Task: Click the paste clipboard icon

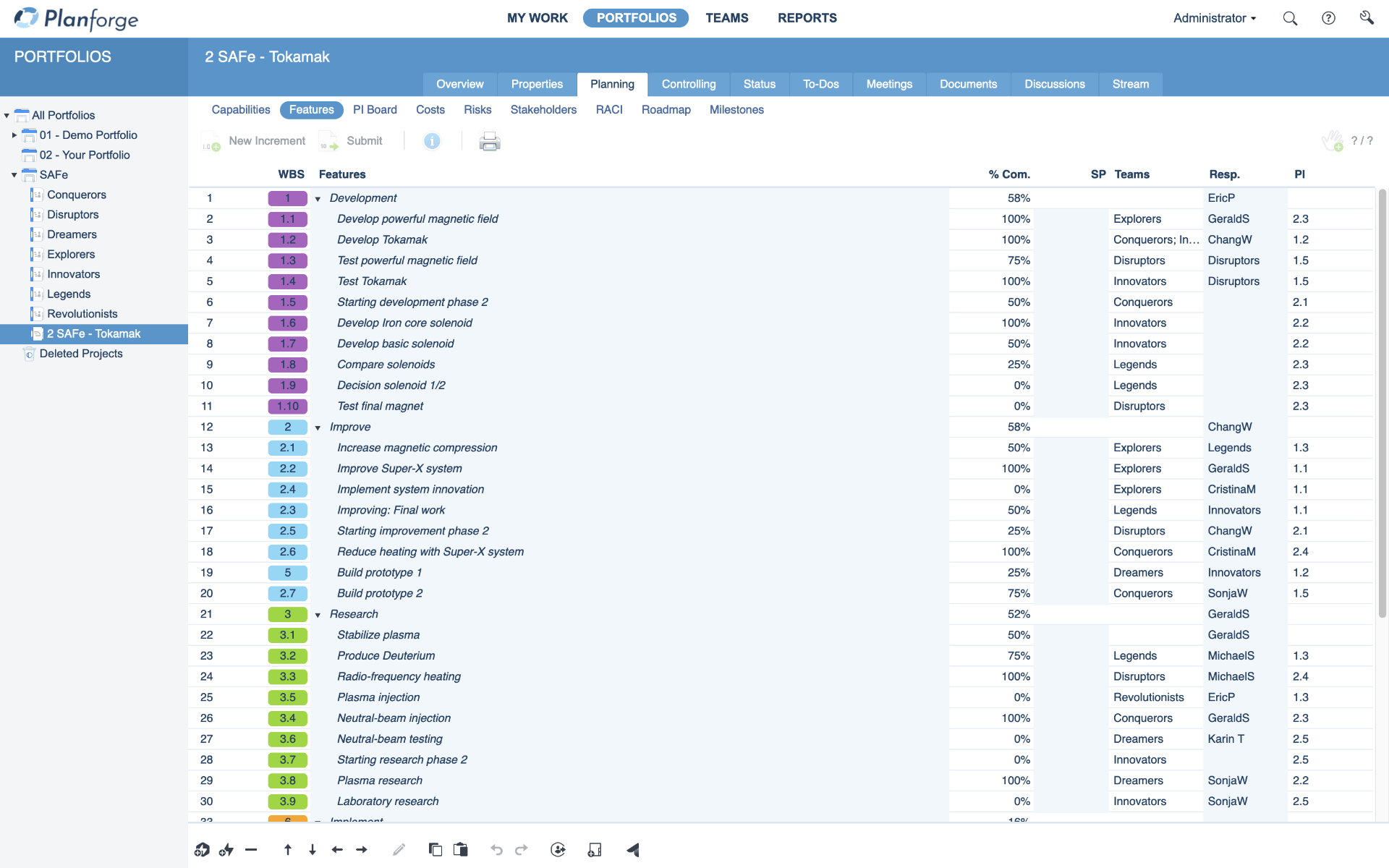Action: pos(461,849)
